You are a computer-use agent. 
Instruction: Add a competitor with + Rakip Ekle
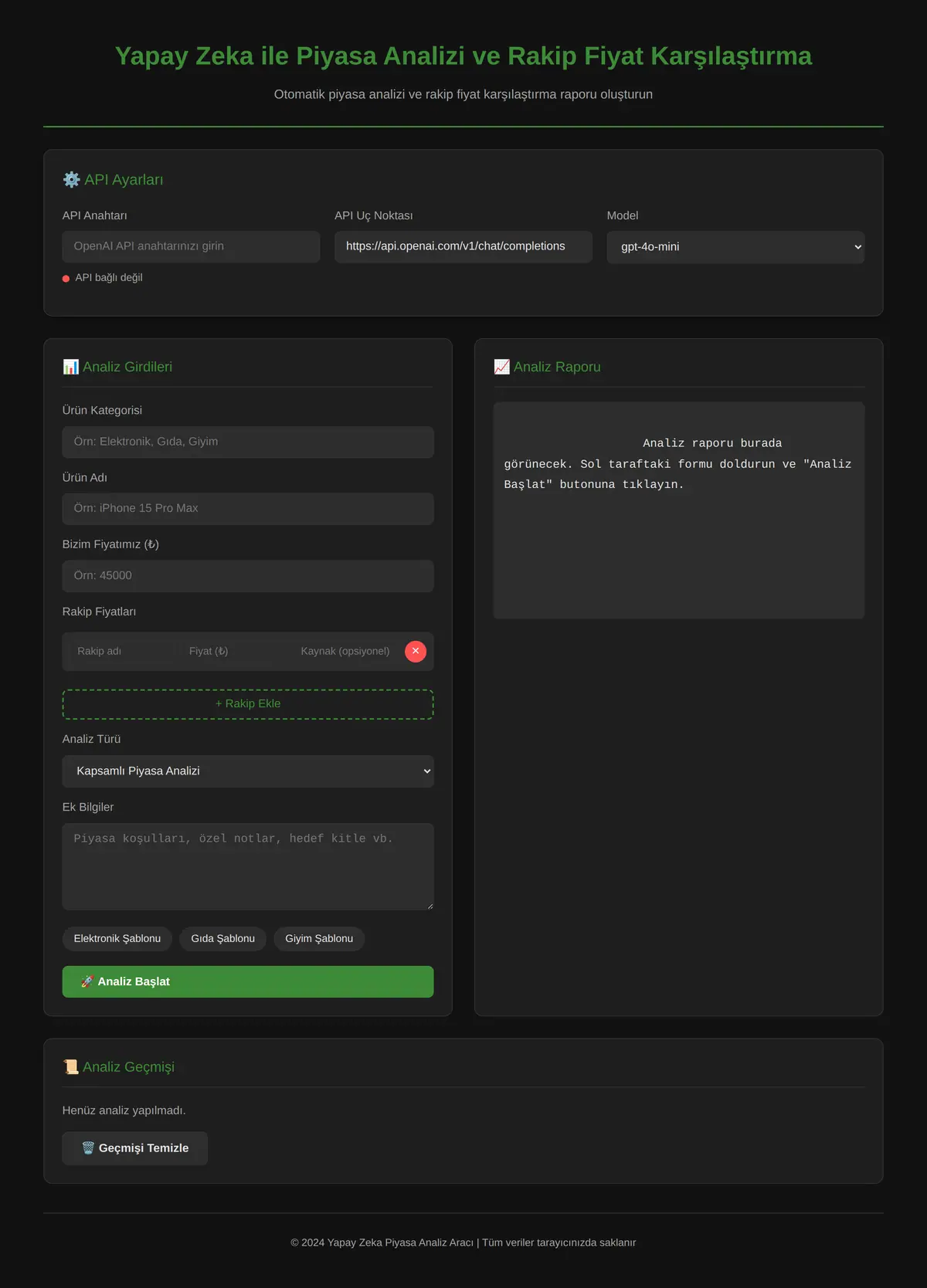coord(248,704)
